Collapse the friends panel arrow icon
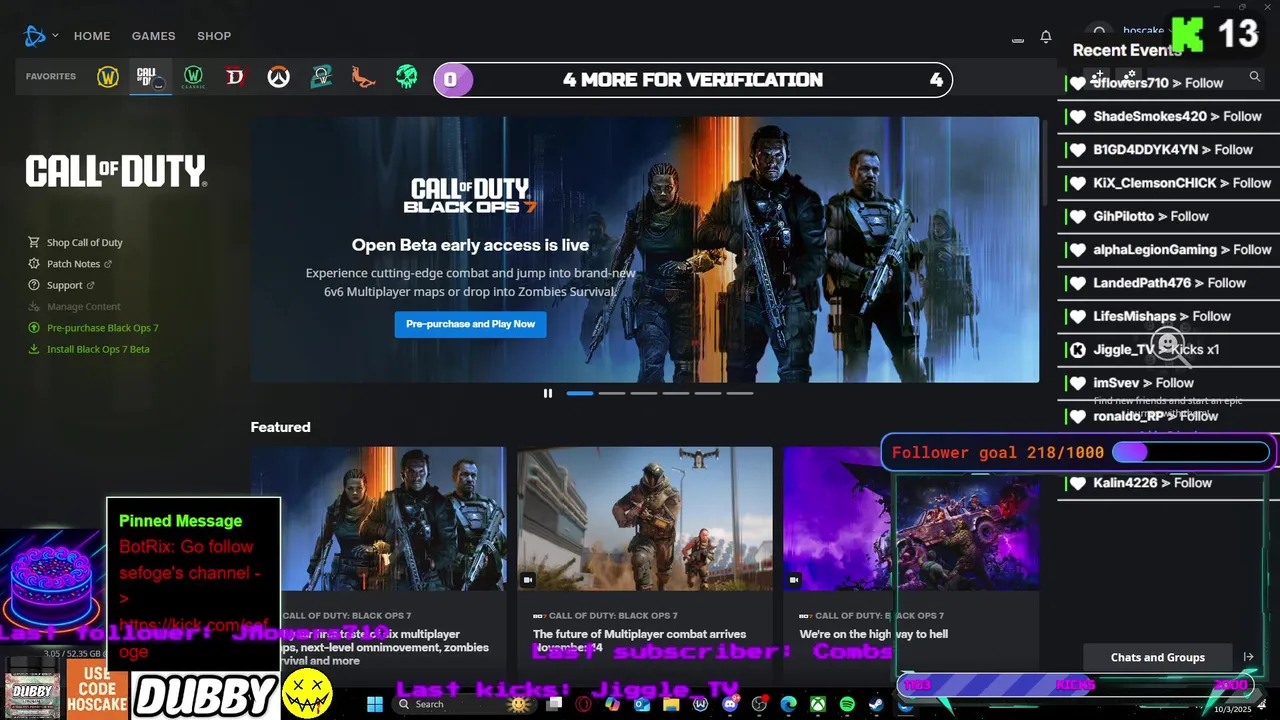The image size is (1280, 720). pyautogui.click(x=1248, y=657)
